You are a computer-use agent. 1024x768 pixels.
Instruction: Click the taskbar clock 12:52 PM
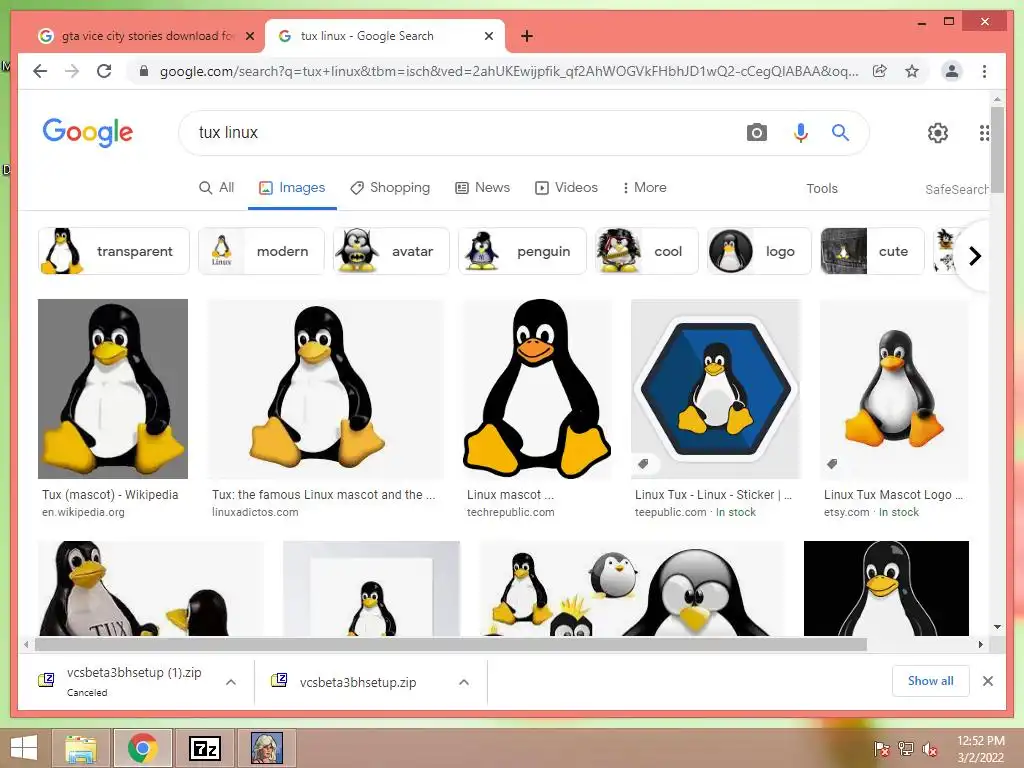980,749
